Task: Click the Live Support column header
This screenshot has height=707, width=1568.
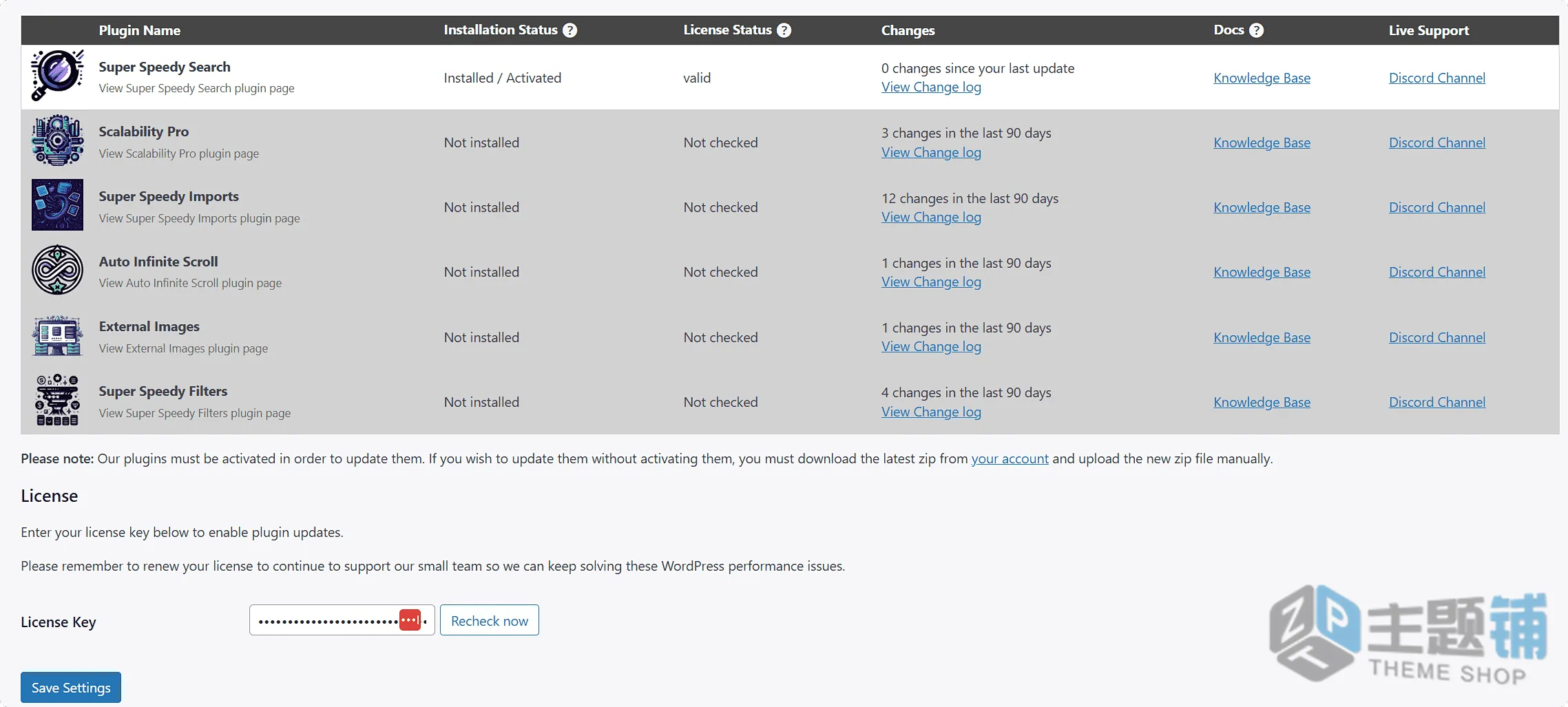Action: tap(1429, 30)
